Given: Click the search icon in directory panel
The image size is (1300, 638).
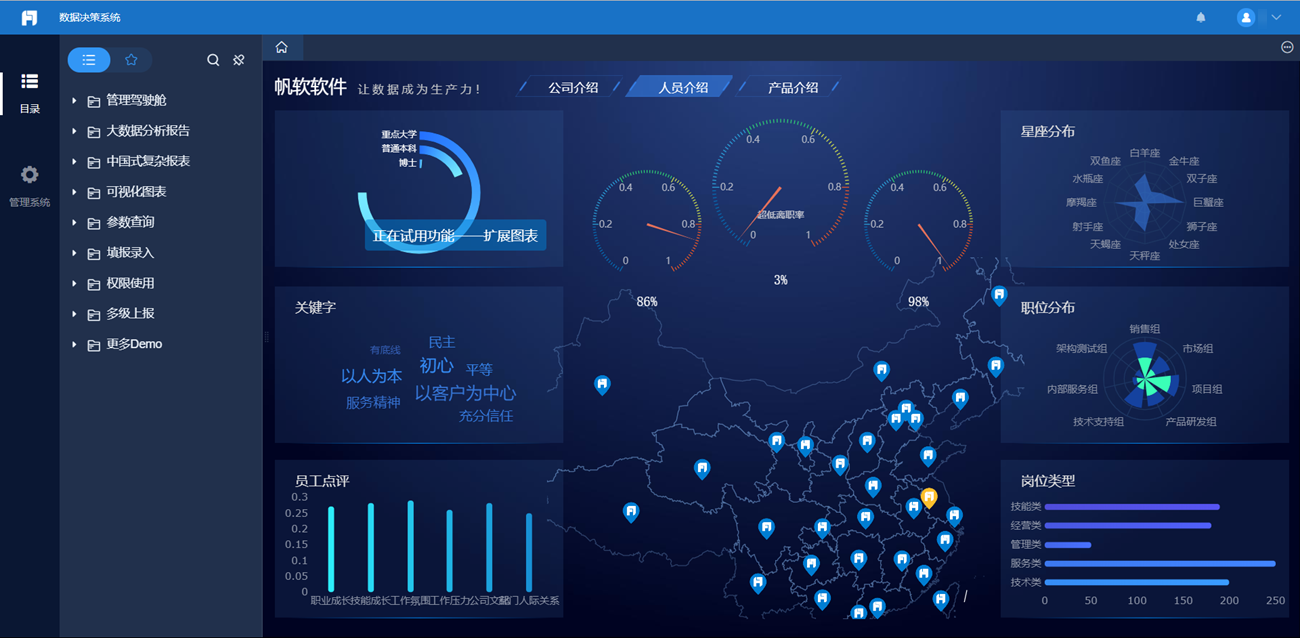Looking at the screenshot, I should coord(213,60).
